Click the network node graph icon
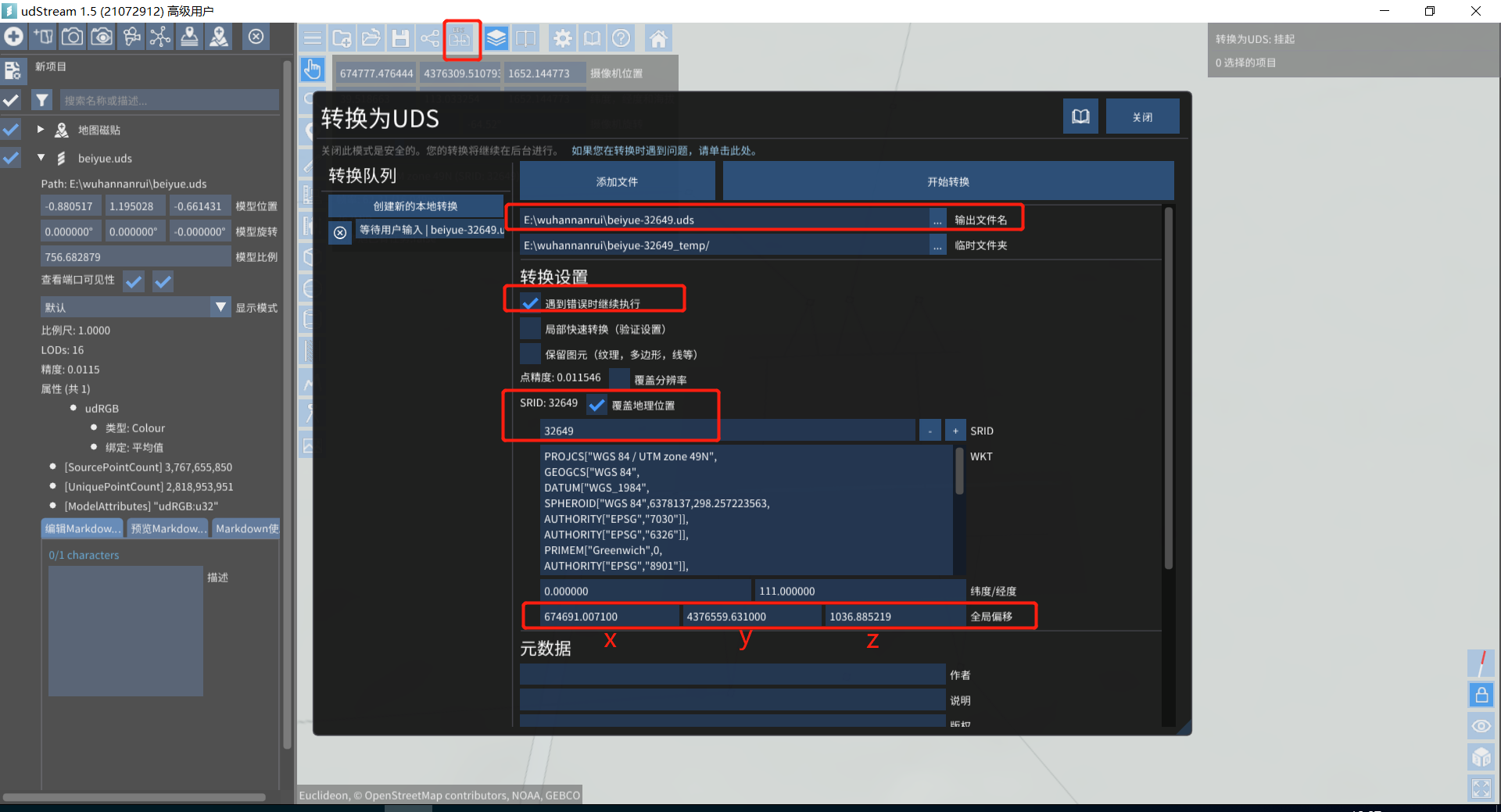Viewport: 1501px width, 812px height. [160, 37]
